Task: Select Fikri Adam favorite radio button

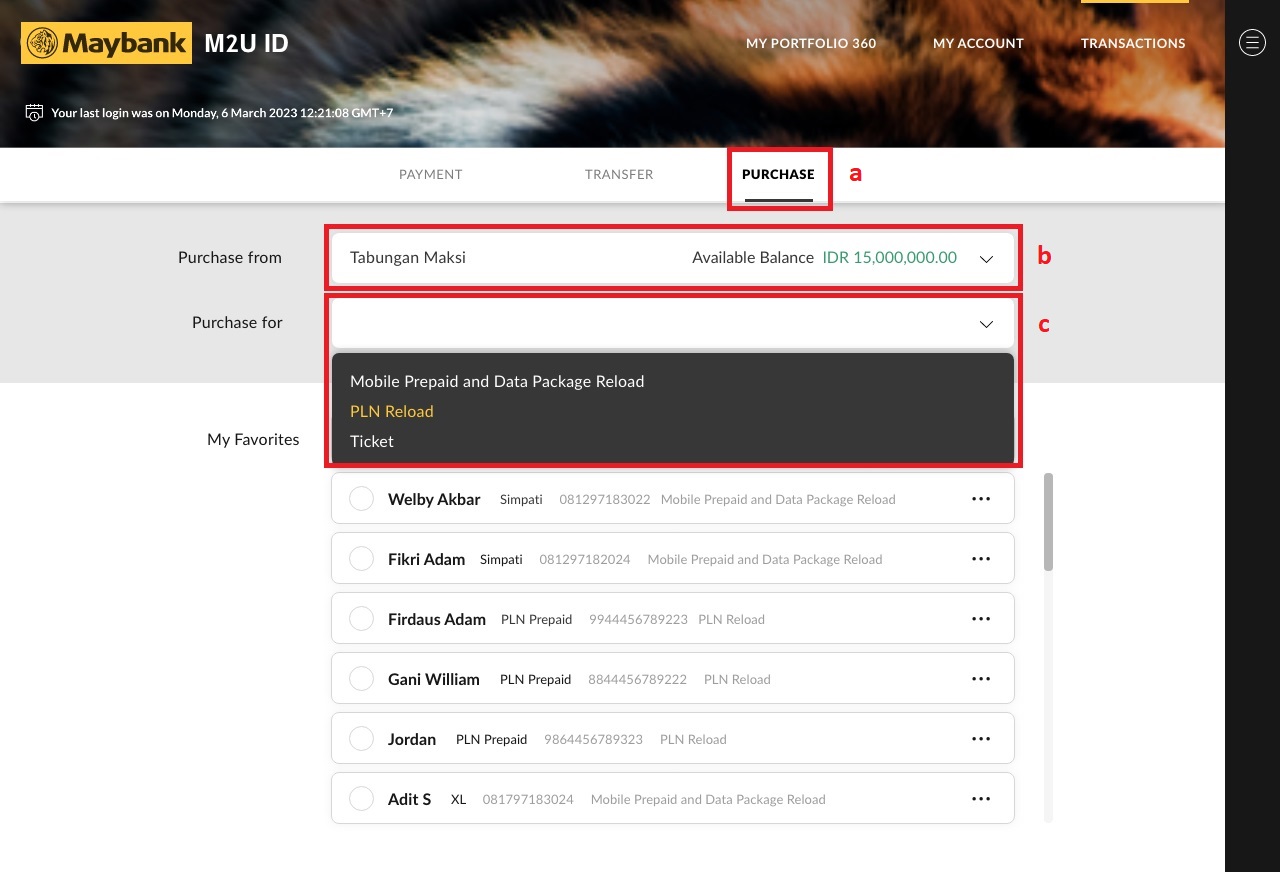Action: 361,559
